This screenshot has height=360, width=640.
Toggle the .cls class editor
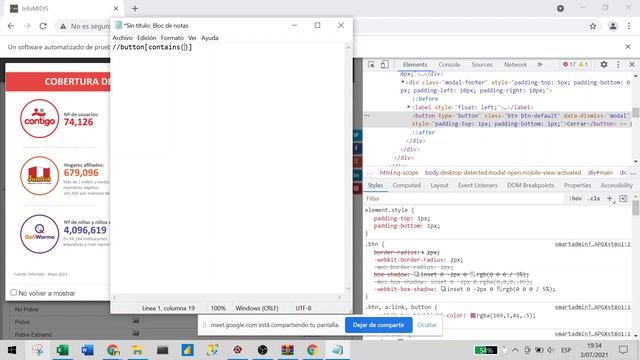click(x=594, y=198)
